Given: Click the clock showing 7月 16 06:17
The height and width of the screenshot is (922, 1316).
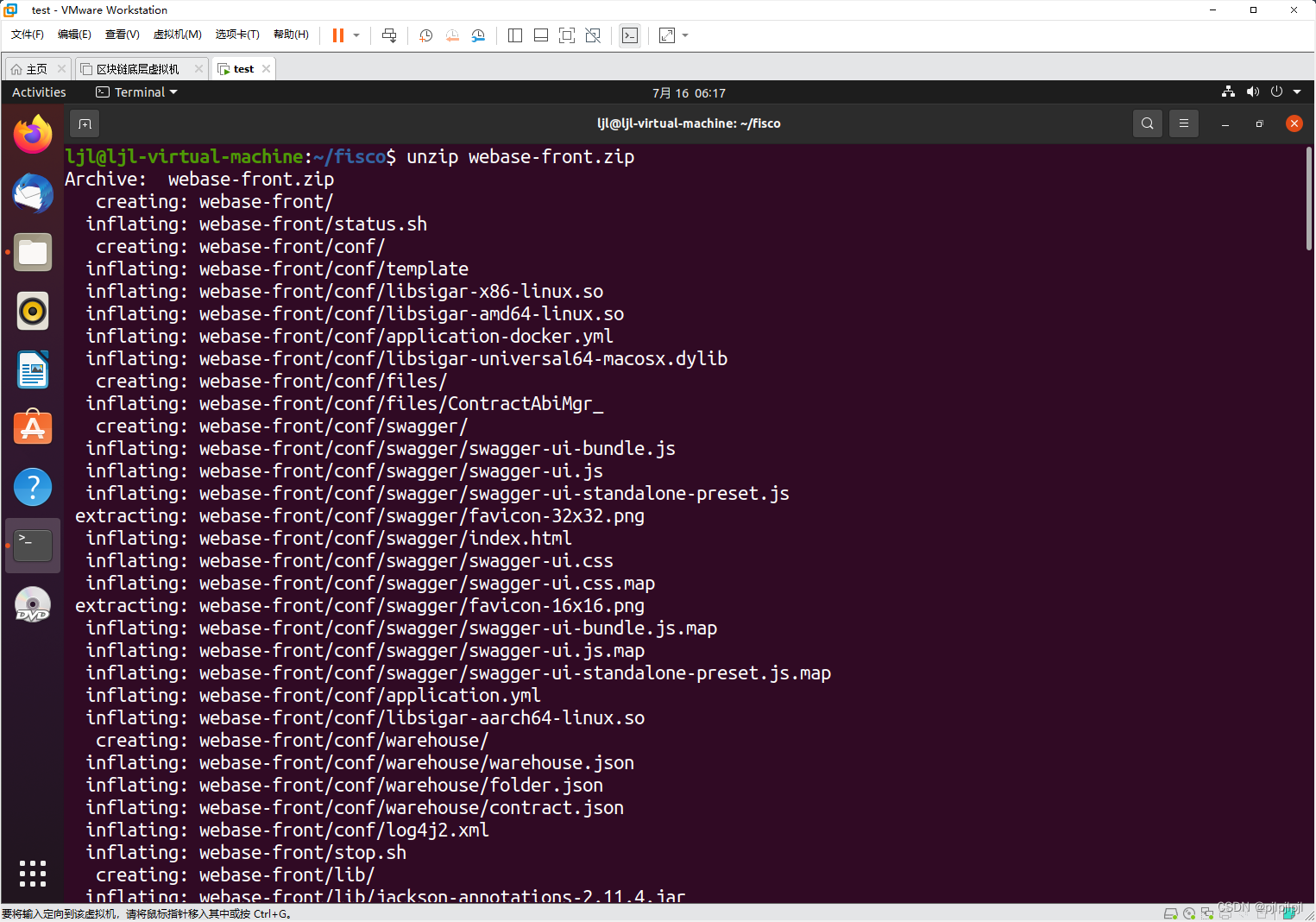Looking at the screenshot, I should pyautogui.click(x=689, y=93).
